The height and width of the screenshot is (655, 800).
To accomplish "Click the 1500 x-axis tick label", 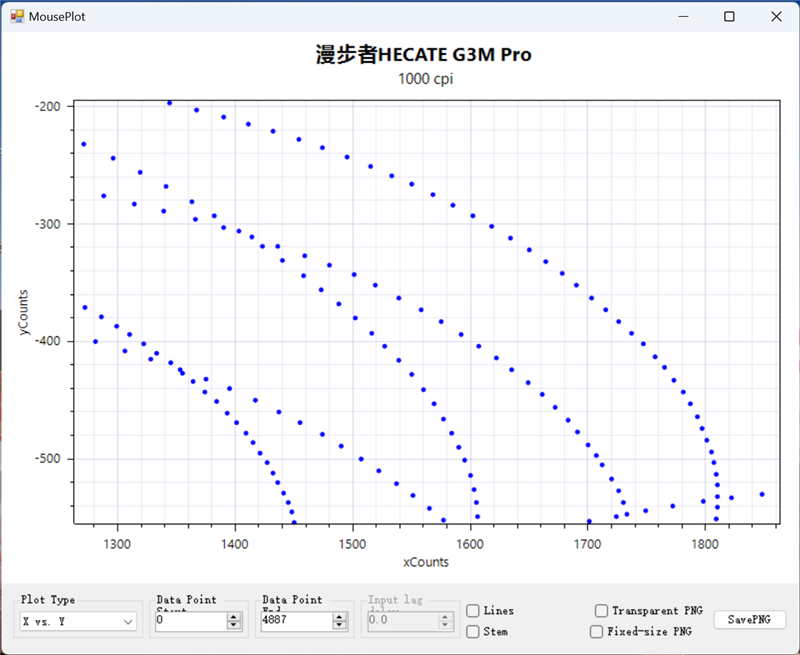I will click(x=353, y=544).
